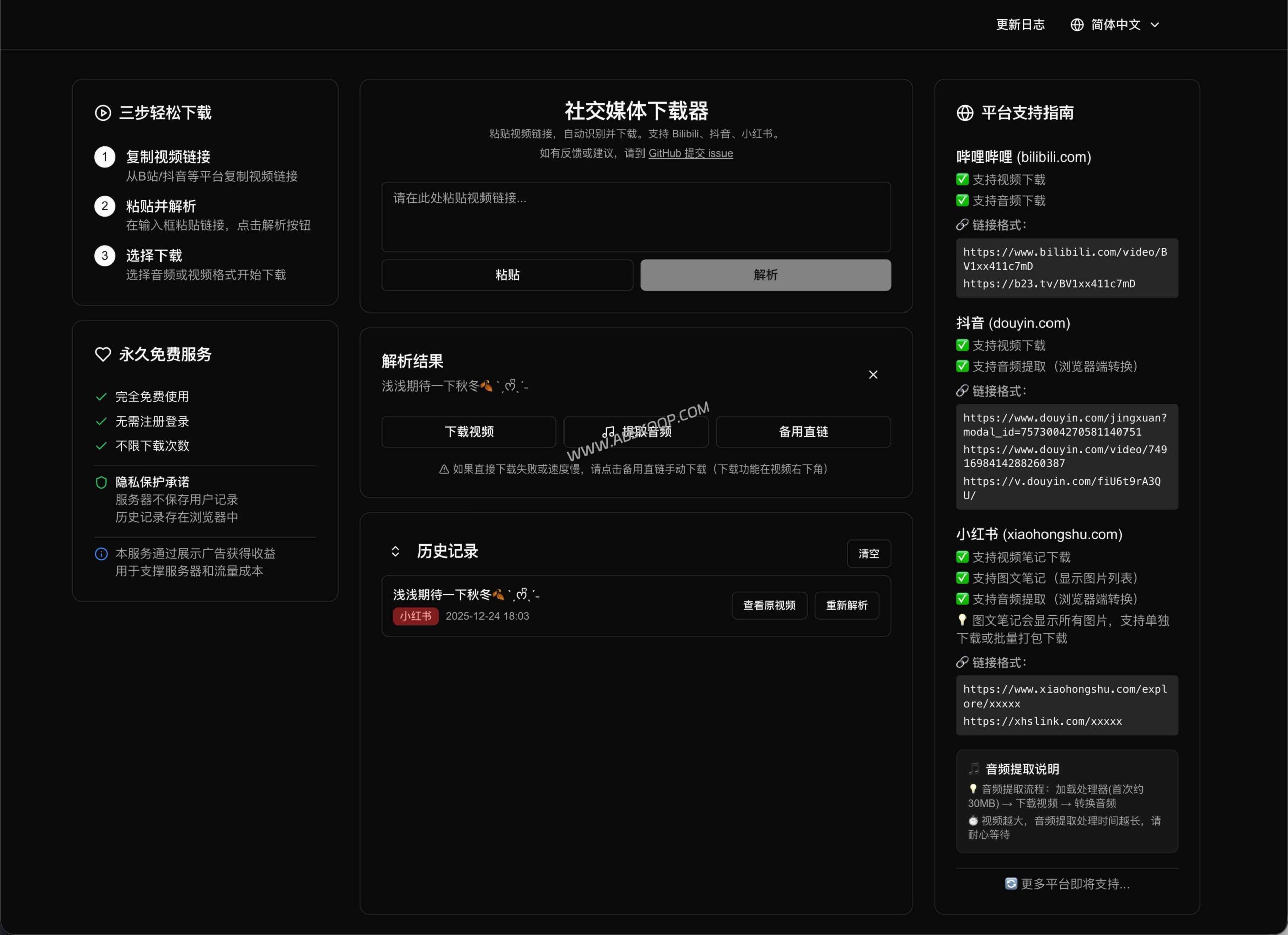Click the shield icon of 隐私保护承诺
Image resolution: width=1288 pixels, height=935 pixels.
[x=101, y=482]
